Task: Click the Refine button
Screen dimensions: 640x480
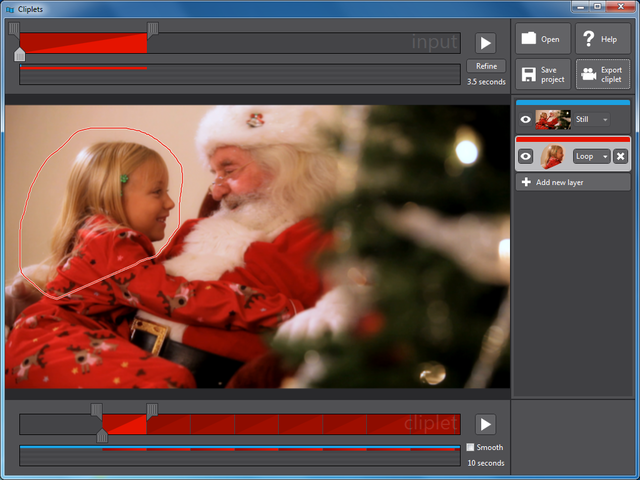Action: [x=486, y=66]
